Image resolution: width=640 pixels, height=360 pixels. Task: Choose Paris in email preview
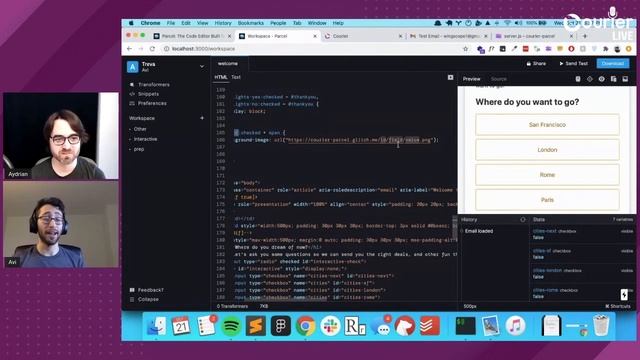tap(547, 200)
